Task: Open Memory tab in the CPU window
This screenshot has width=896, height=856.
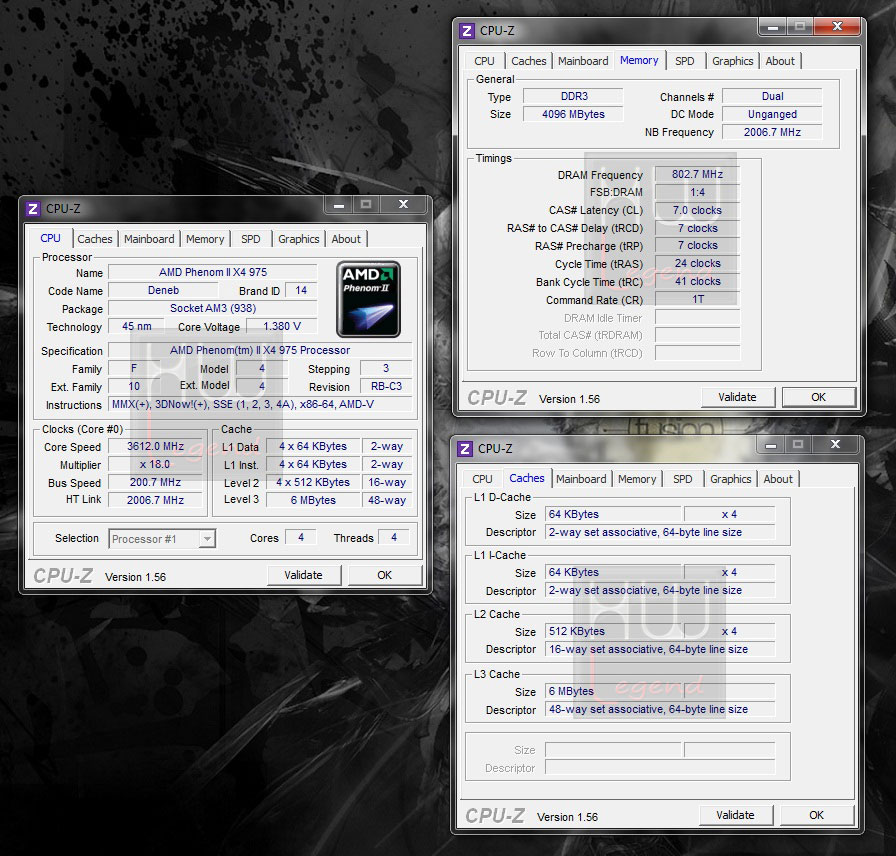Action: (x=205, y=239)
